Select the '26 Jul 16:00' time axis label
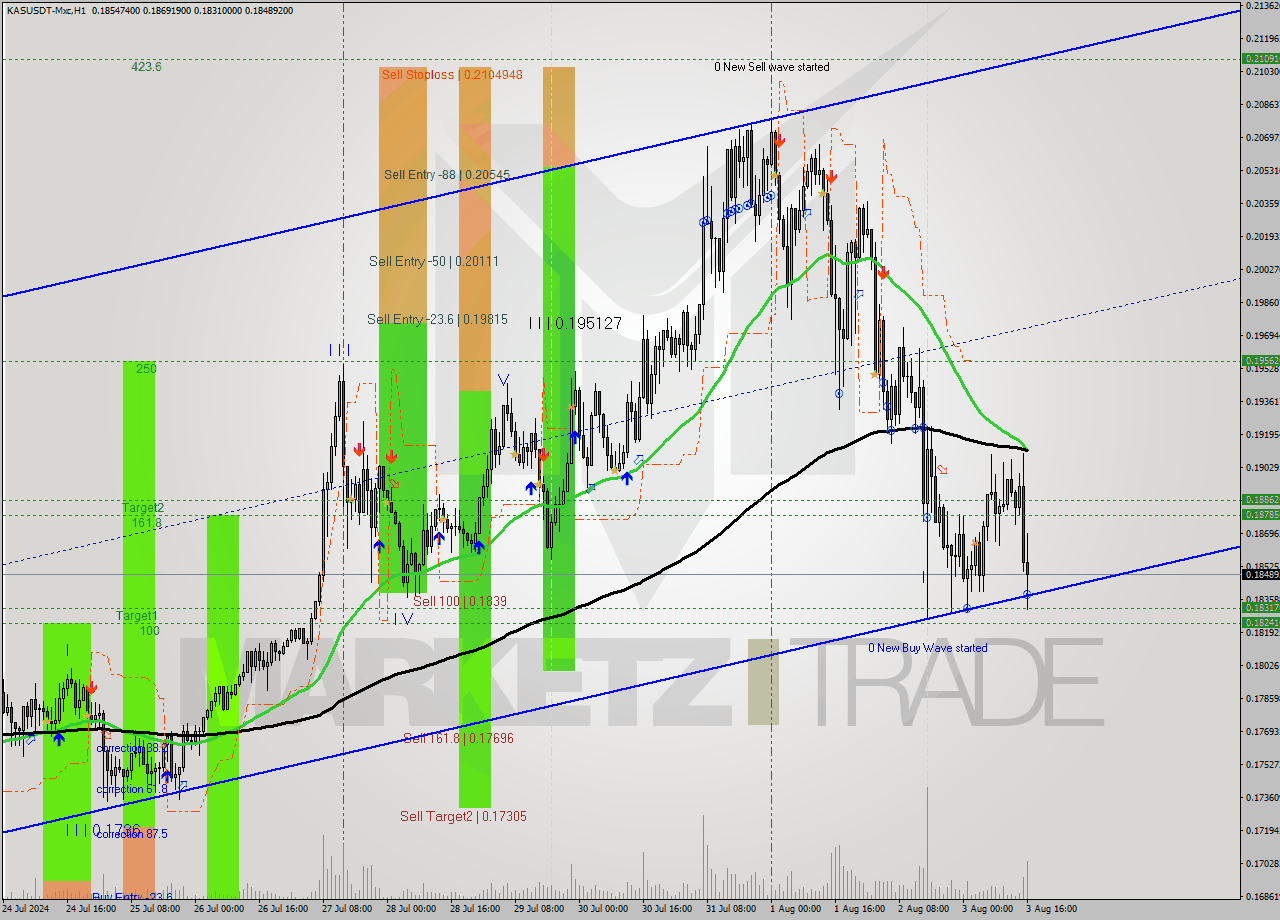Screen dimensions: 1280x920 (282, 909)
